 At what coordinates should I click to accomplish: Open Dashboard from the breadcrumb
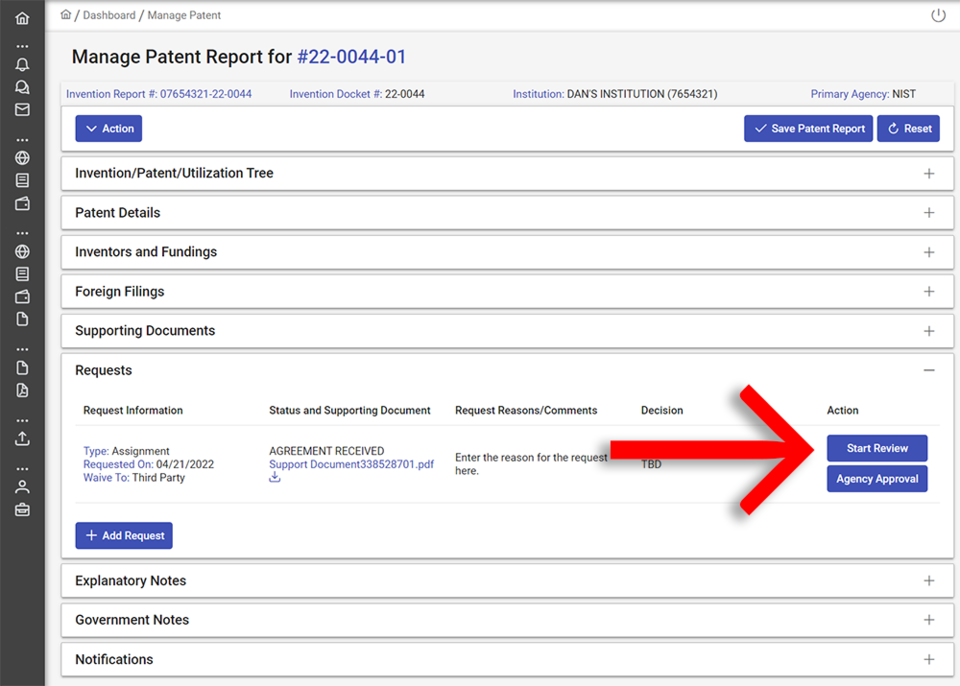tap(108, 15)
